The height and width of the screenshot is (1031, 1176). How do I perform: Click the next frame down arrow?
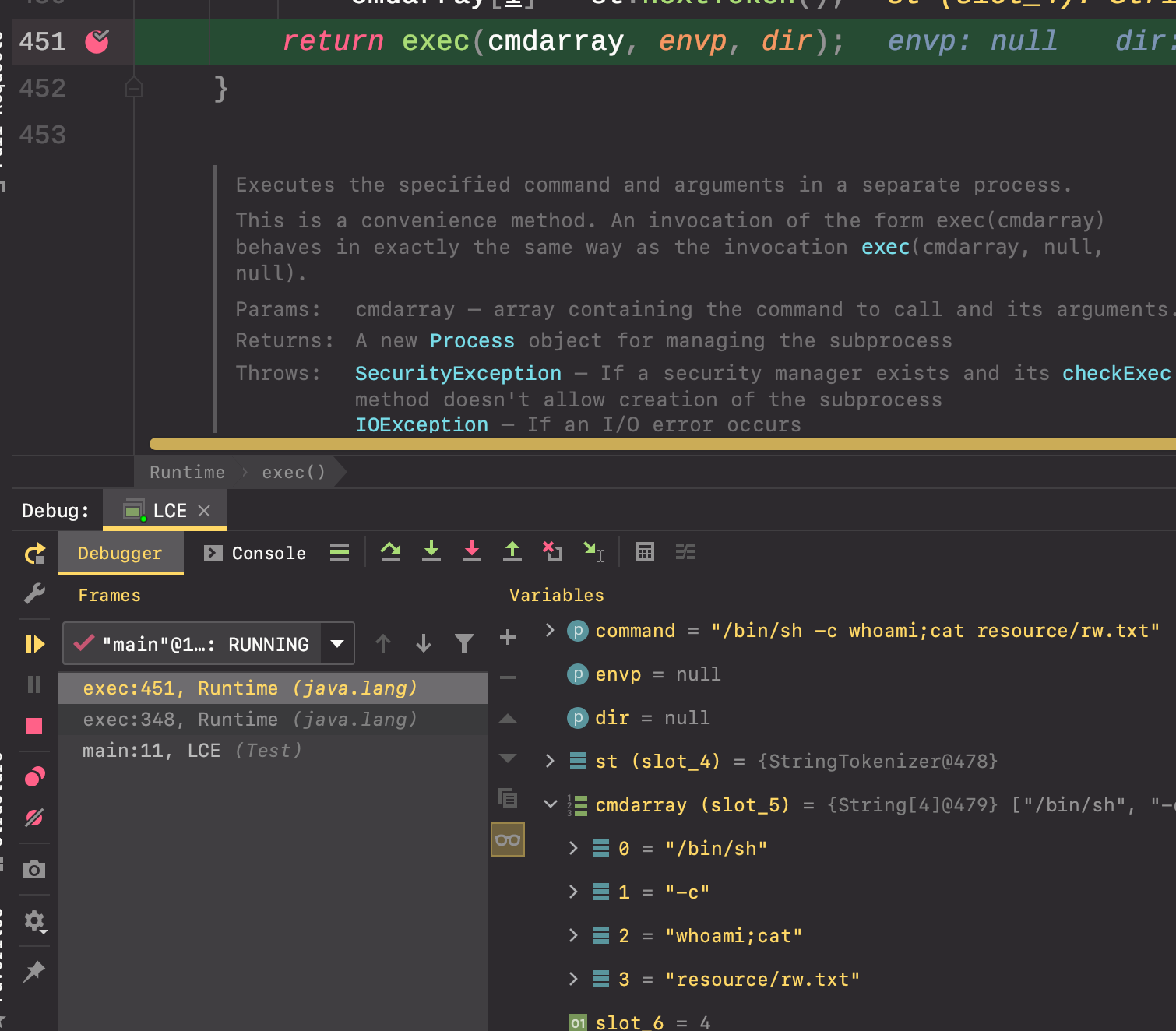point(424,643)
